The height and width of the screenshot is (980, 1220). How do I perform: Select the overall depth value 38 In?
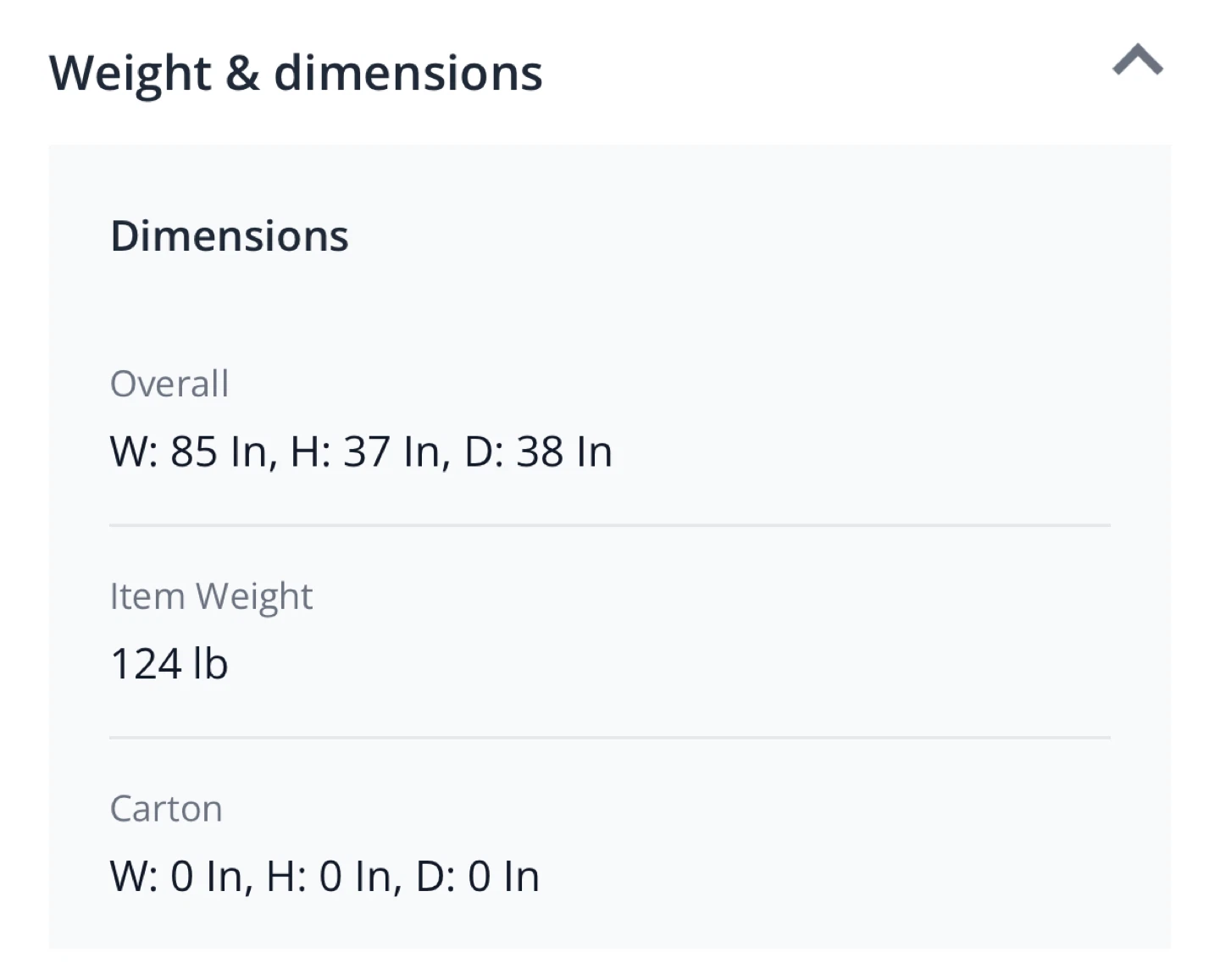point(564,451)
